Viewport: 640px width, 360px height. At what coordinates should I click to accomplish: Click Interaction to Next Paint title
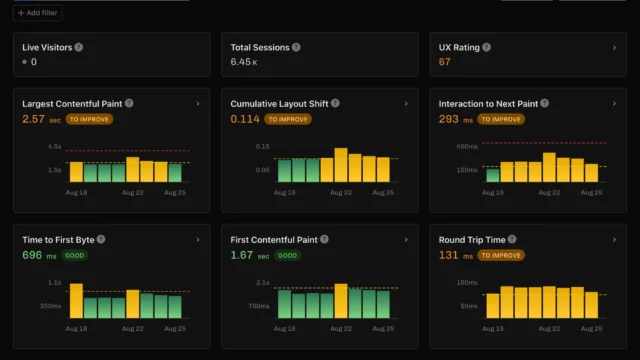click(488, 104)
